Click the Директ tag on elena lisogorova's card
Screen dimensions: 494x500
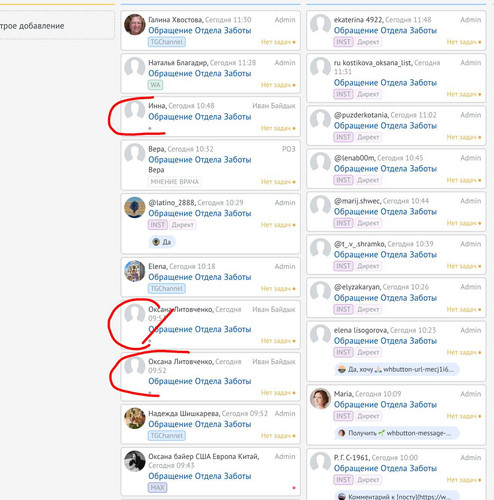[x=368, y=352]
